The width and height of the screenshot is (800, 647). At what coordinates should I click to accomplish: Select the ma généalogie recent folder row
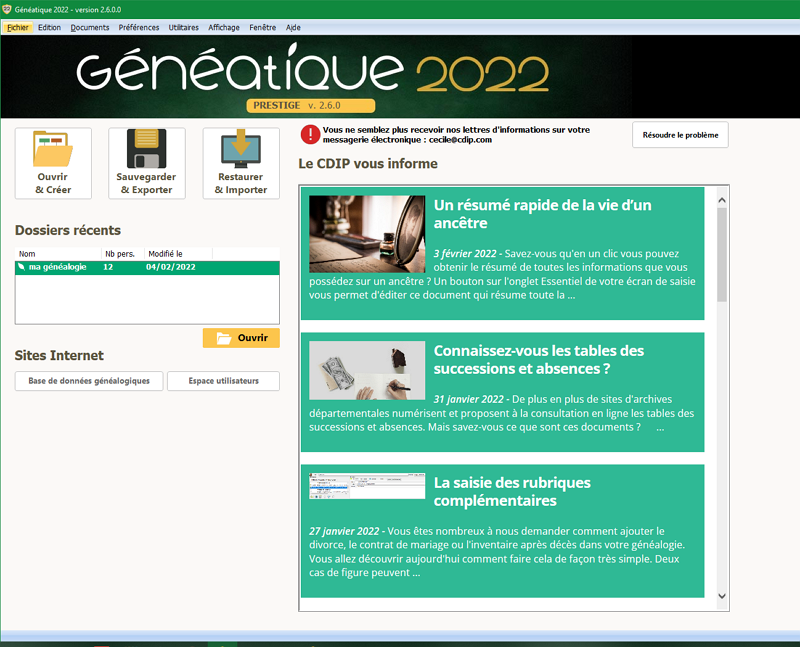click(147, 267)
